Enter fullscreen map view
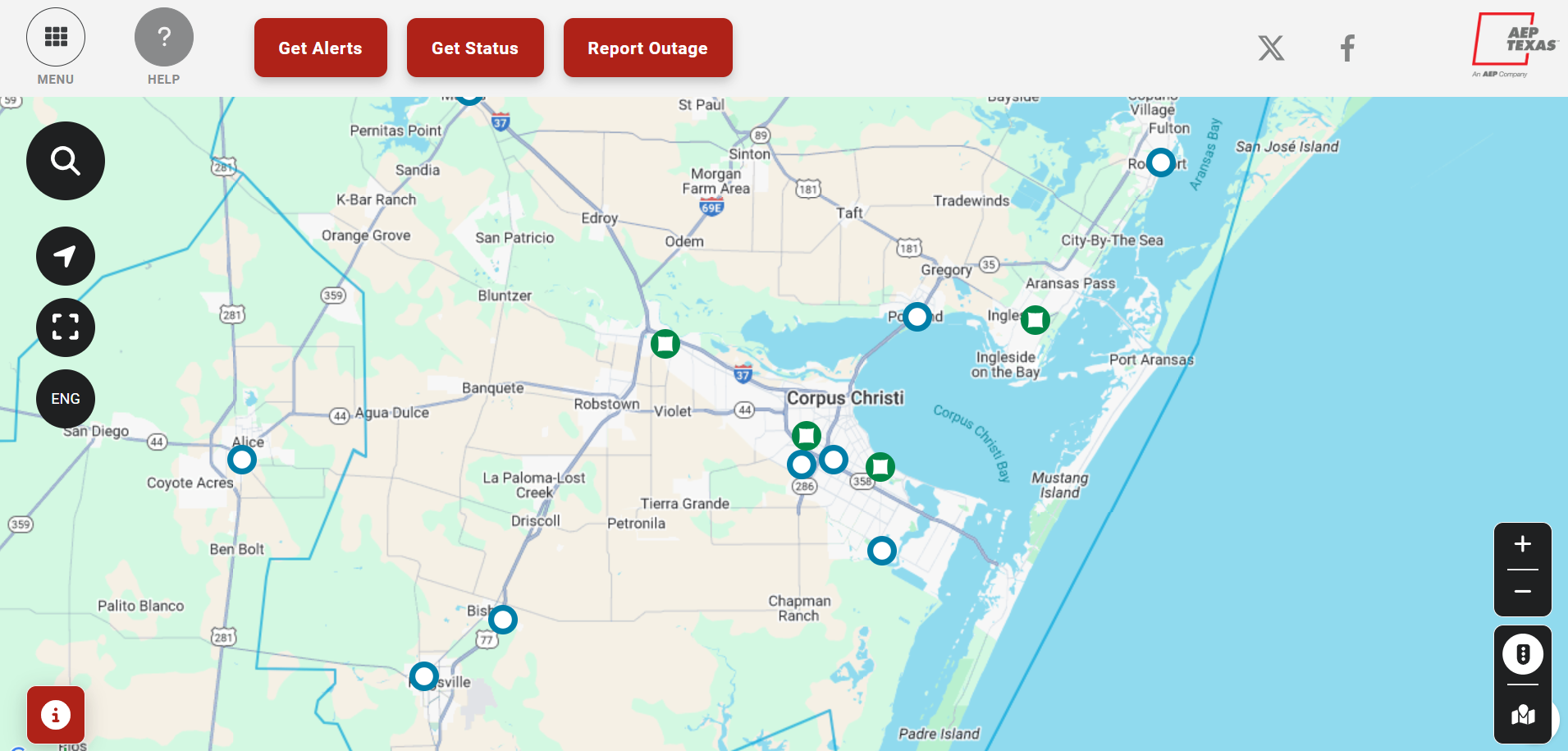 point(66,327)
